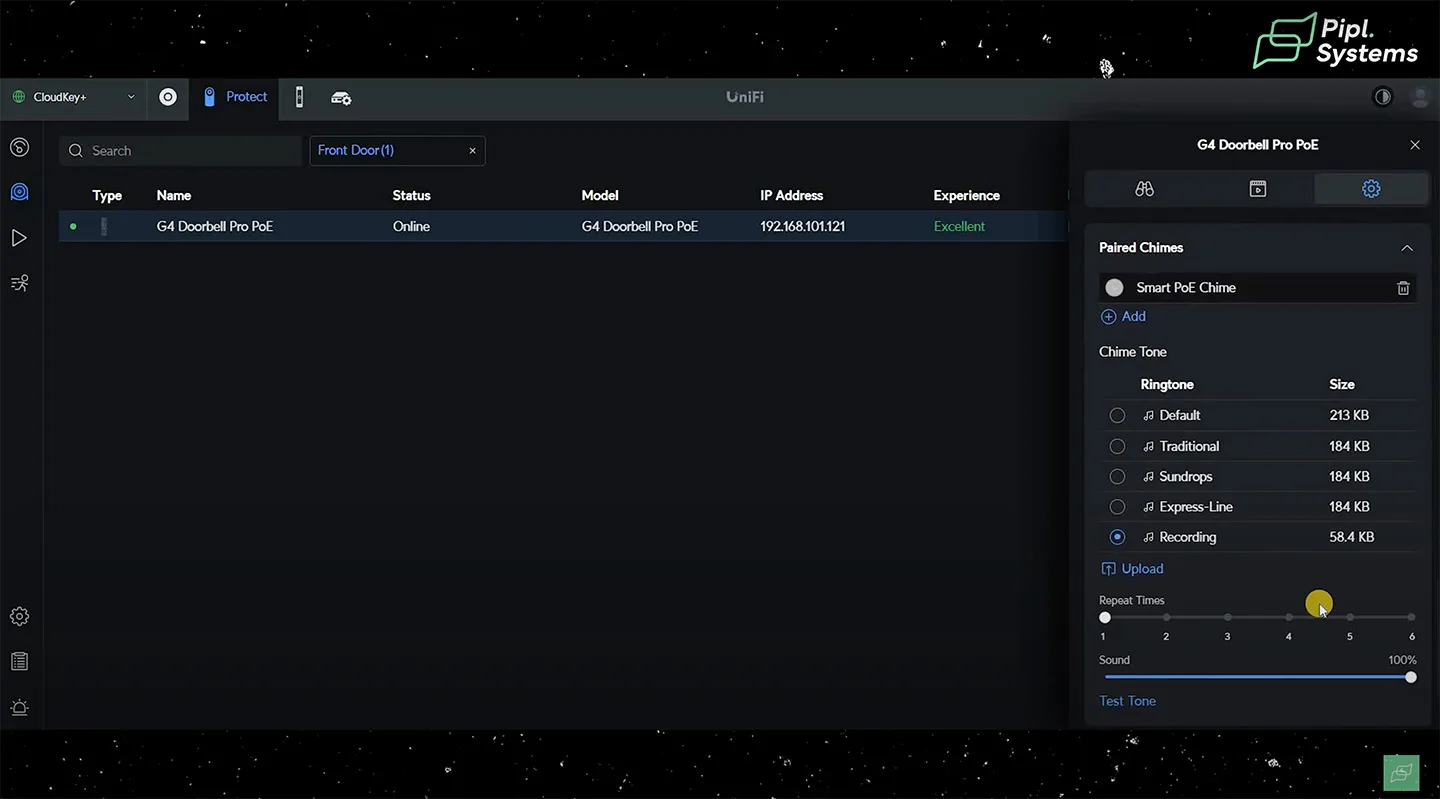Toggle the dark/light theme icon

(x=1383, y=97)
